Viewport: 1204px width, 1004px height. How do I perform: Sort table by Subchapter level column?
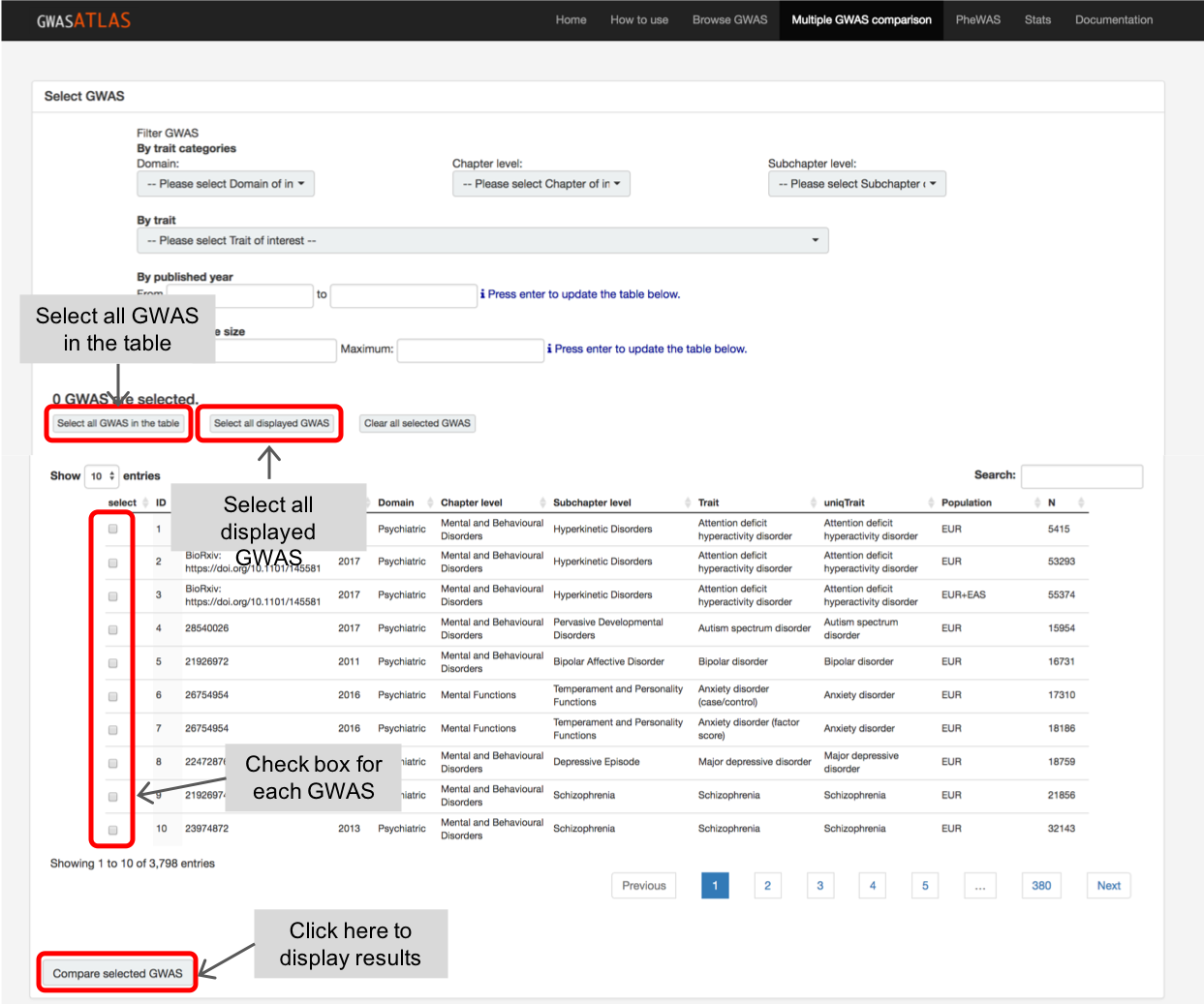pos(592,502)
